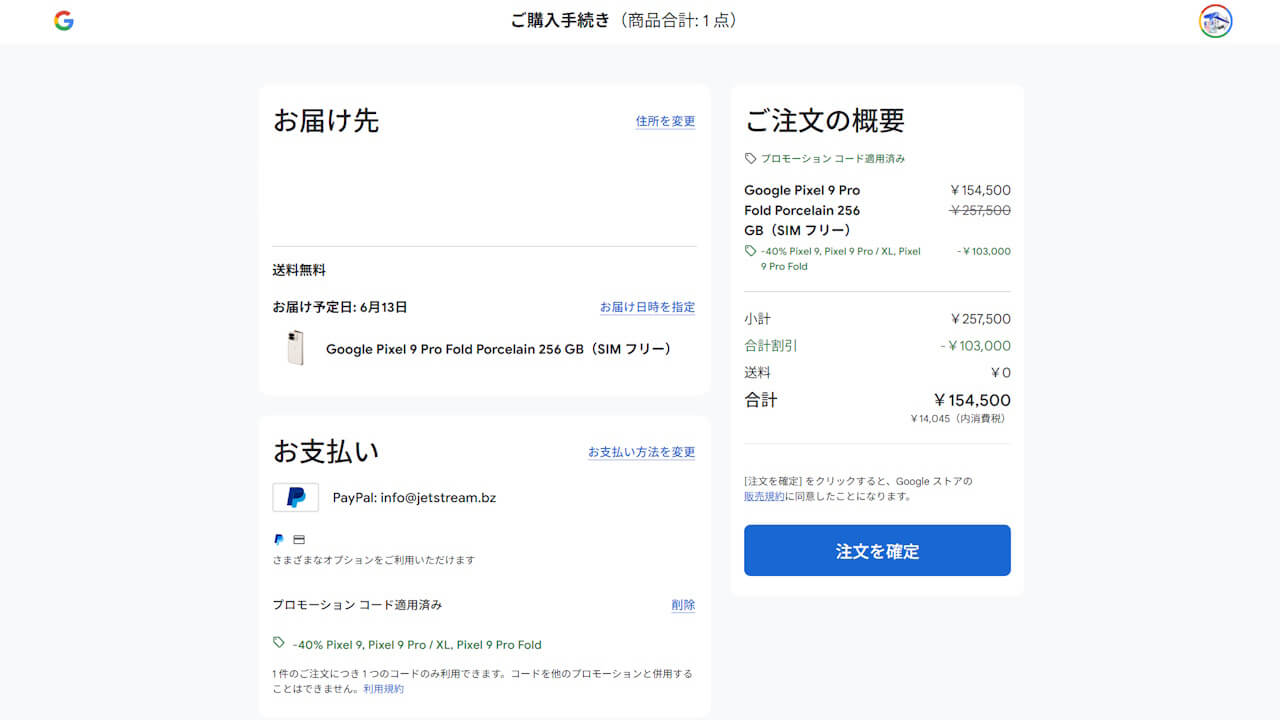The height and width of the screenshot is (720, 1280).
Task: Click the -40% Pixel 9 promo text in payment card
Action: click(x=417, y=645)
